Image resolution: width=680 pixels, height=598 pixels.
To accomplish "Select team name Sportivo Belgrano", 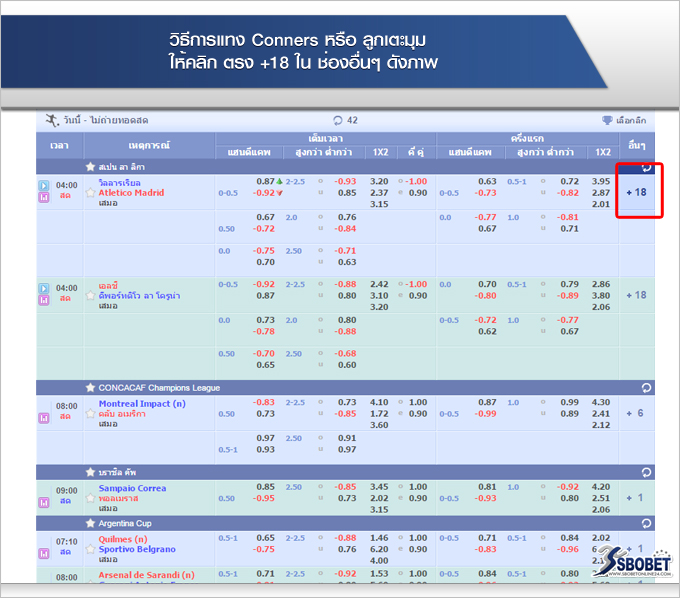I will pyautogui.click(x=137, y=549).
